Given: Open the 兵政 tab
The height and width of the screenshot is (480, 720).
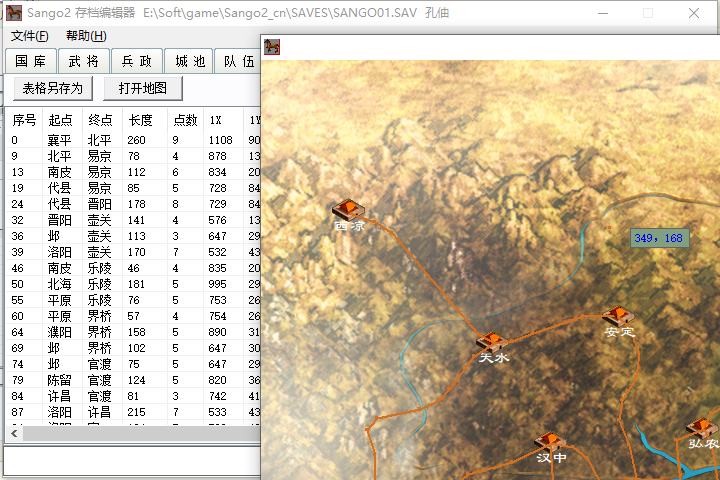Looking at the screenshot, I should (x=135, y=62).
